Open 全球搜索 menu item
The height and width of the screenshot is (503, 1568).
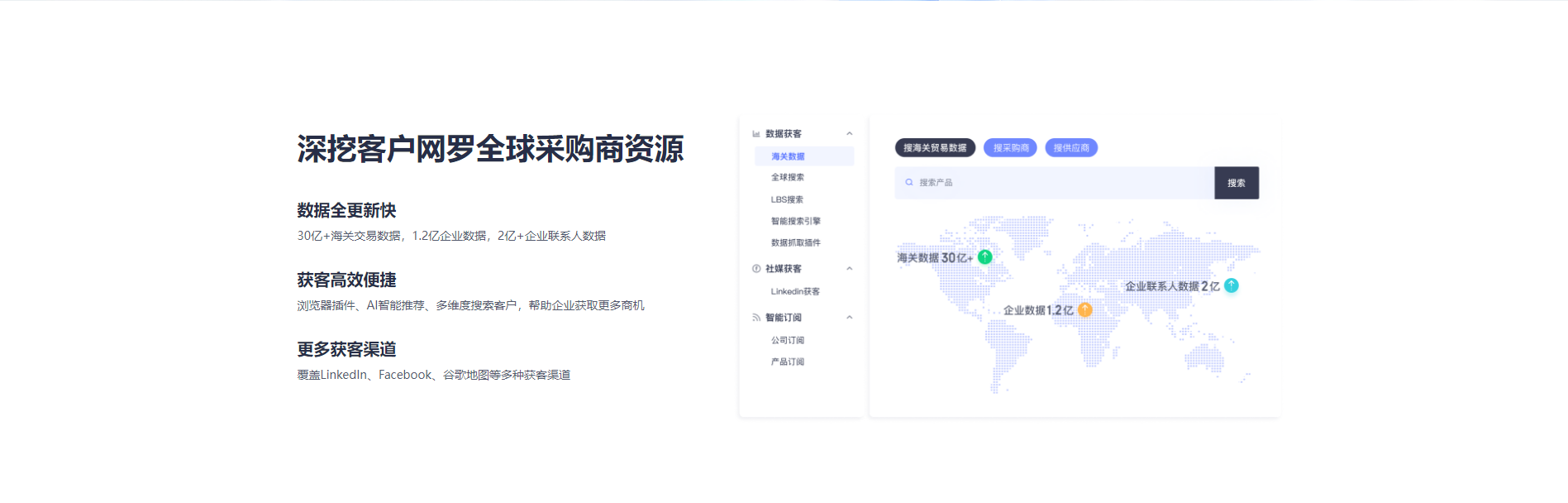pyautogui.click(x=788, y=177)
